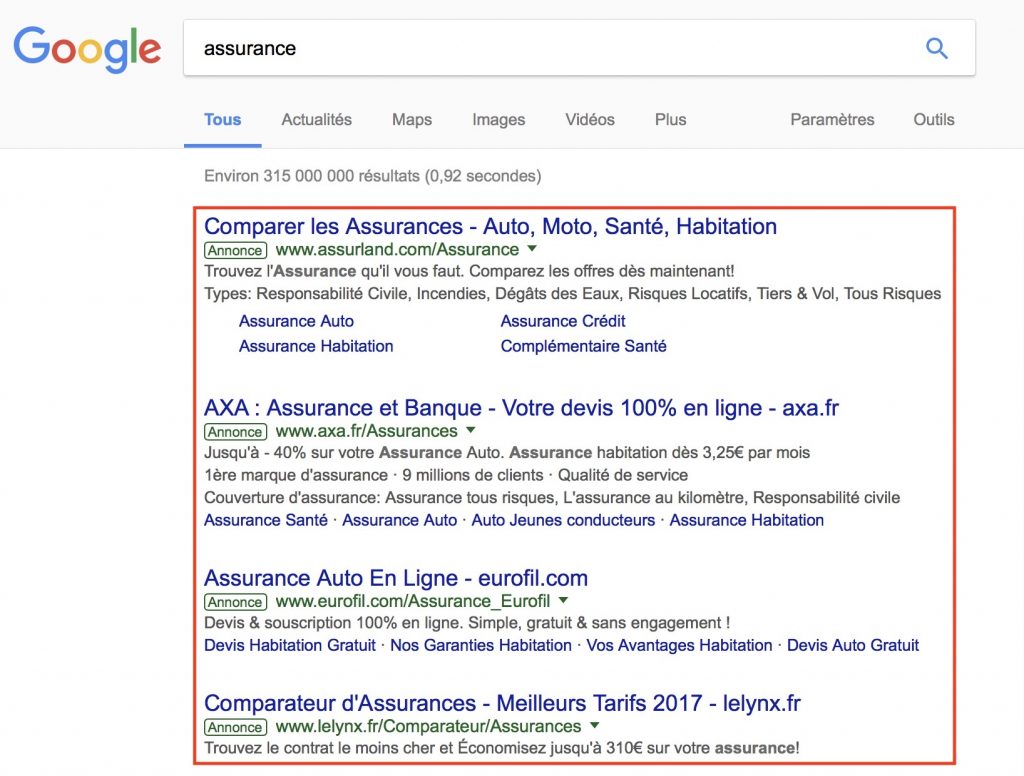Expand the Plus menu
1024x776 pixels.
(671, 120)
